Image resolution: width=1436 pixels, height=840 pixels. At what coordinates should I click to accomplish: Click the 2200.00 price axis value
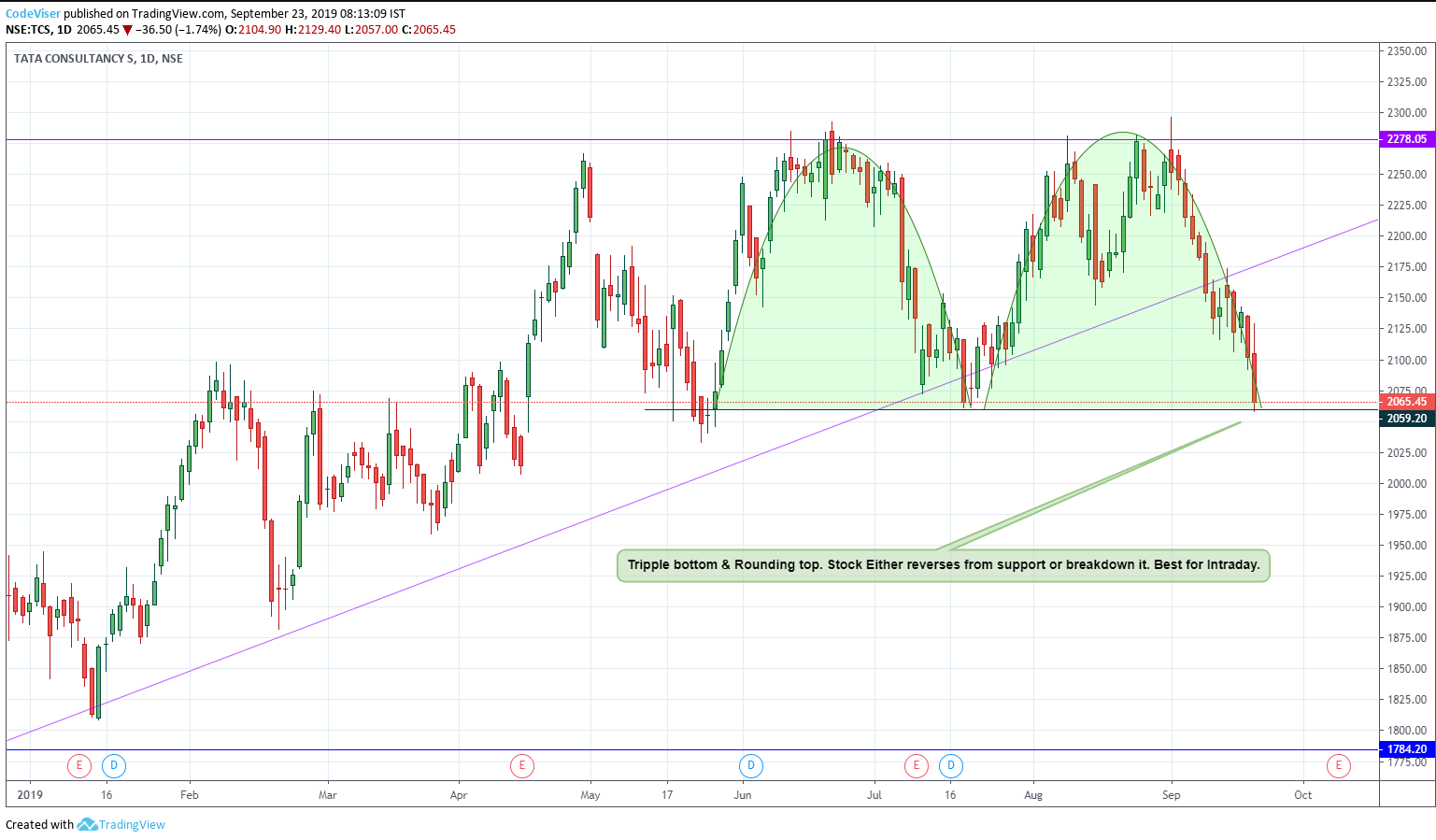pos(1406,235)
